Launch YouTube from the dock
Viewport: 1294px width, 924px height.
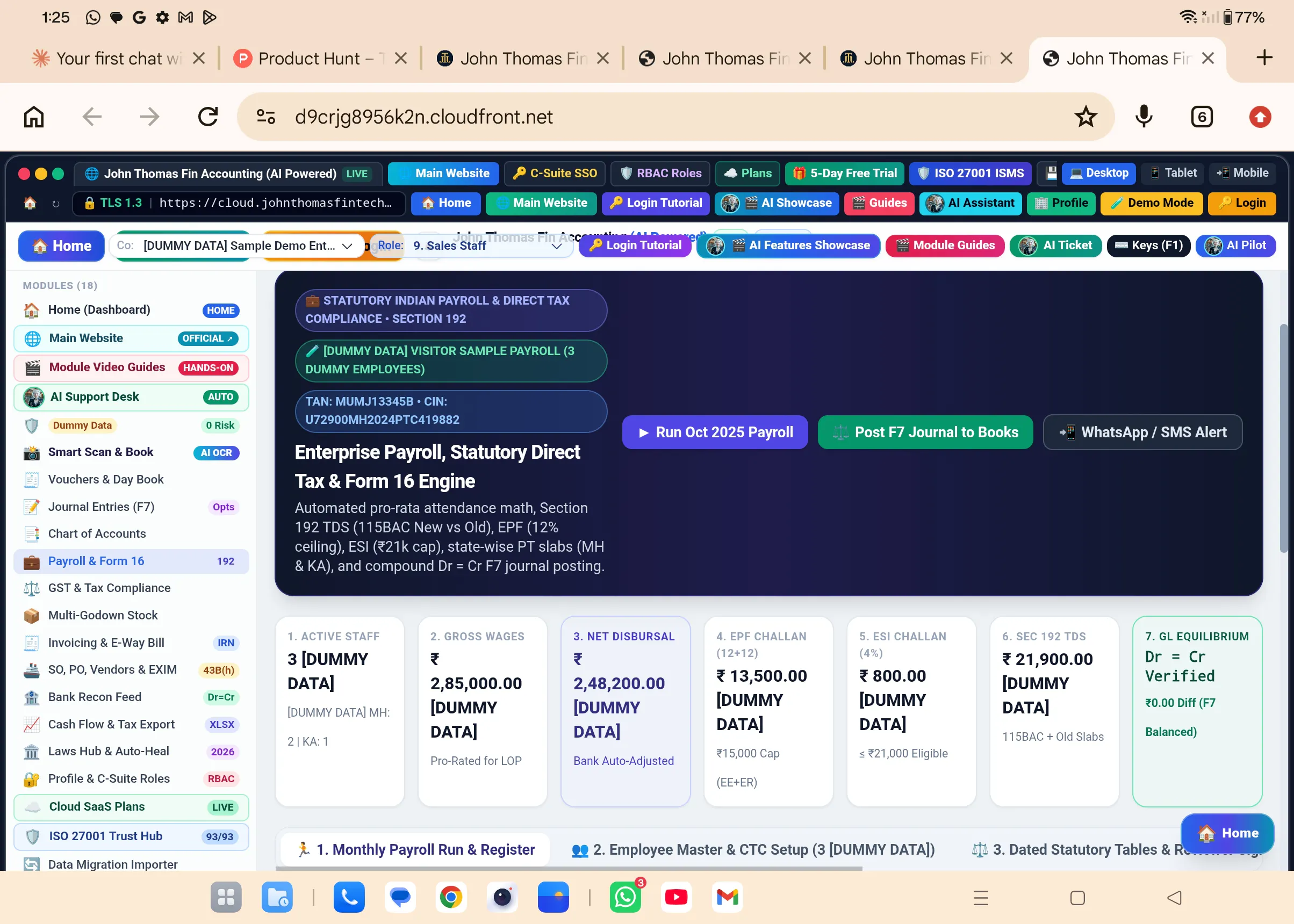coord(676,897)
